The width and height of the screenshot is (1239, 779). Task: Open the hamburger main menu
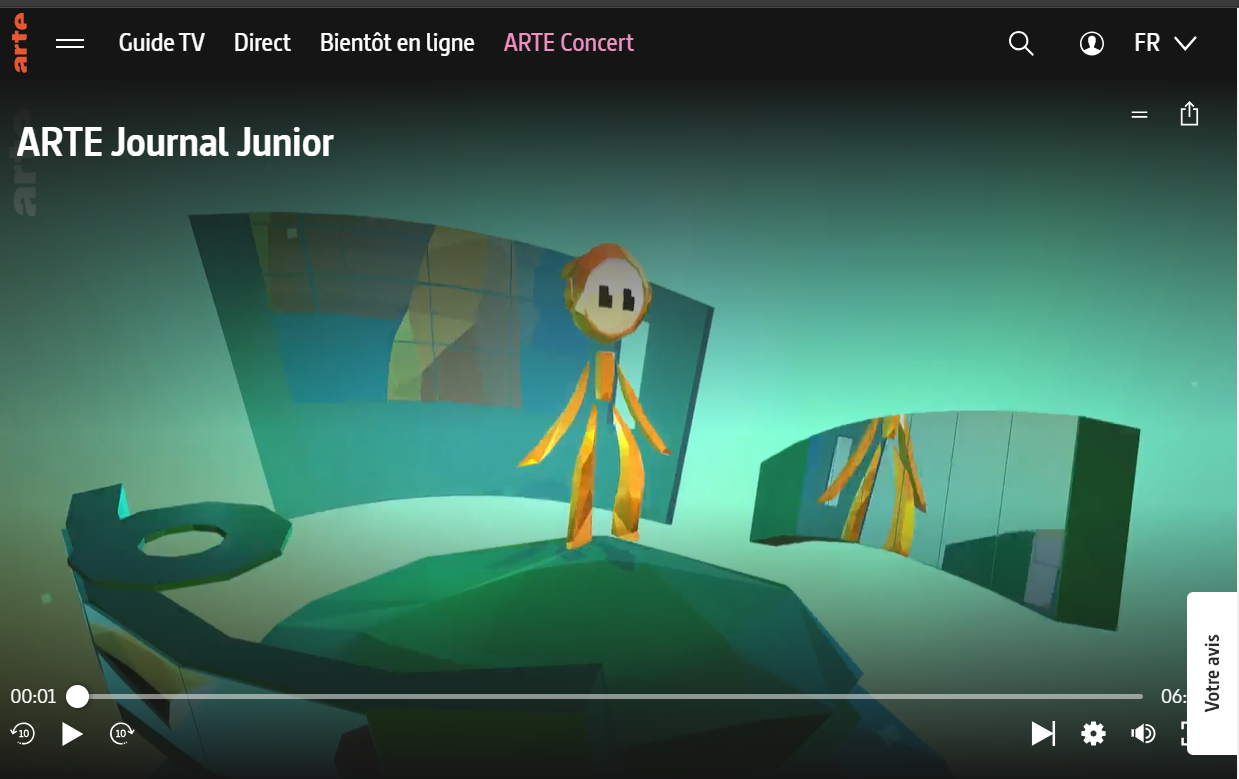70,43
